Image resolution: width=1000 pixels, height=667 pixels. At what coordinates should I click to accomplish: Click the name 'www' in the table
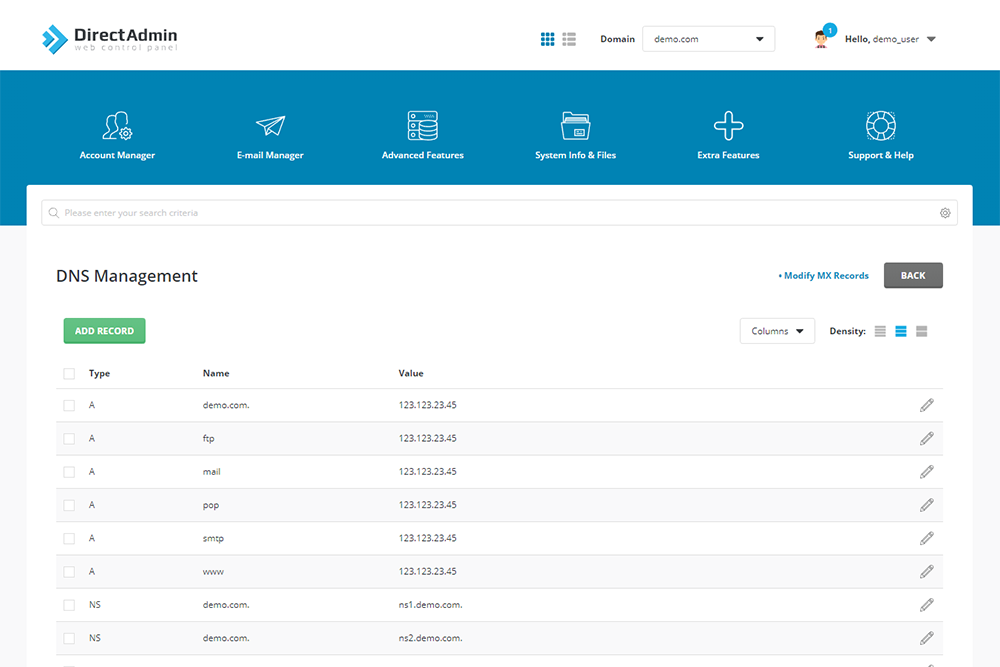[213, 572]
